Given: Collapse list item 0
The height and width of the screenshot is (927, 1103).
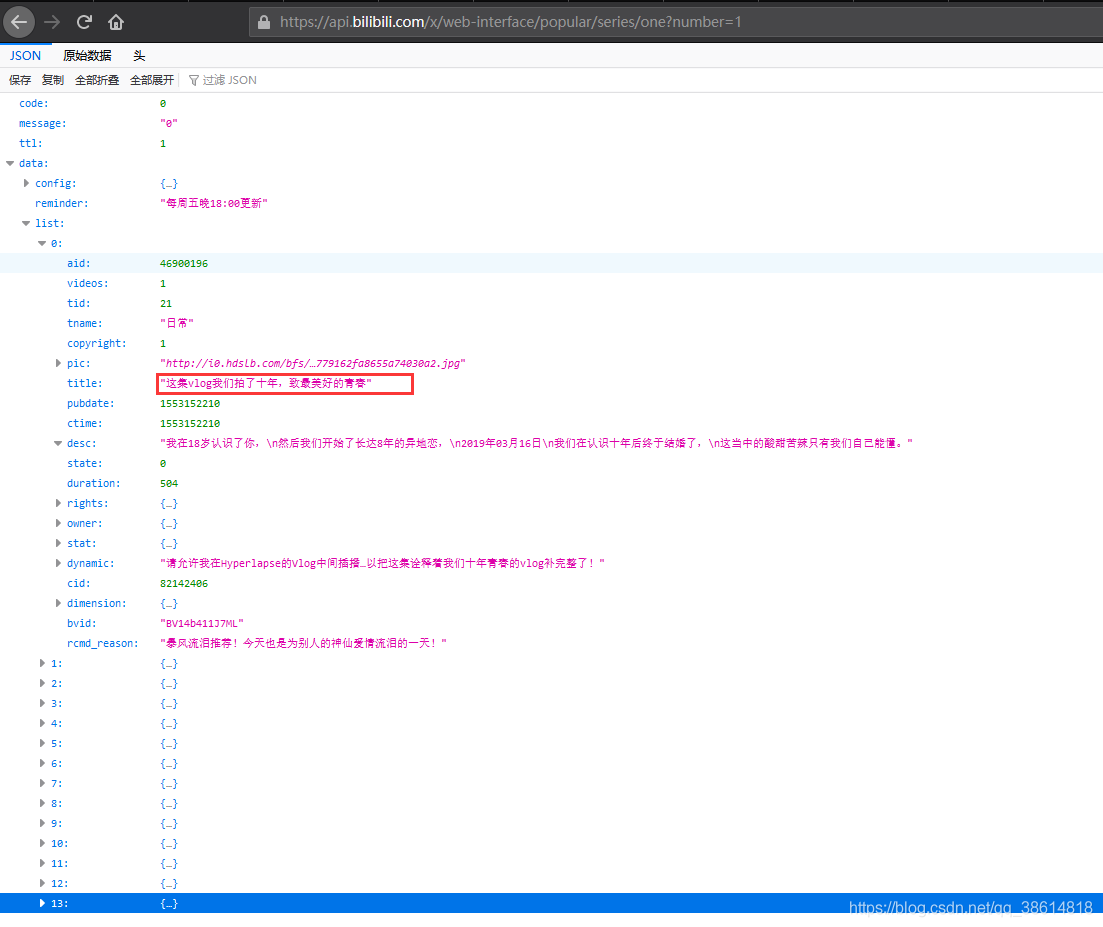Looking at the screenshot, I should pyautogui.click(x=42, y=243).
